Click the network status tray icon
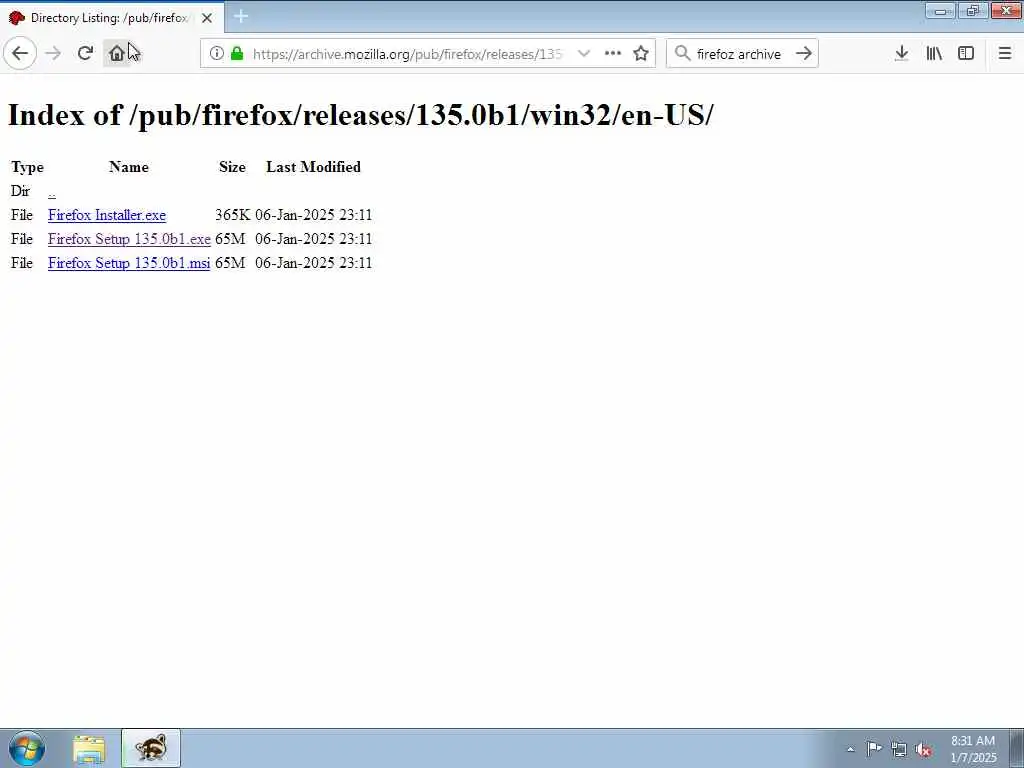The height and width of the screenshot is (768, 1024). [x=899, y=749]
